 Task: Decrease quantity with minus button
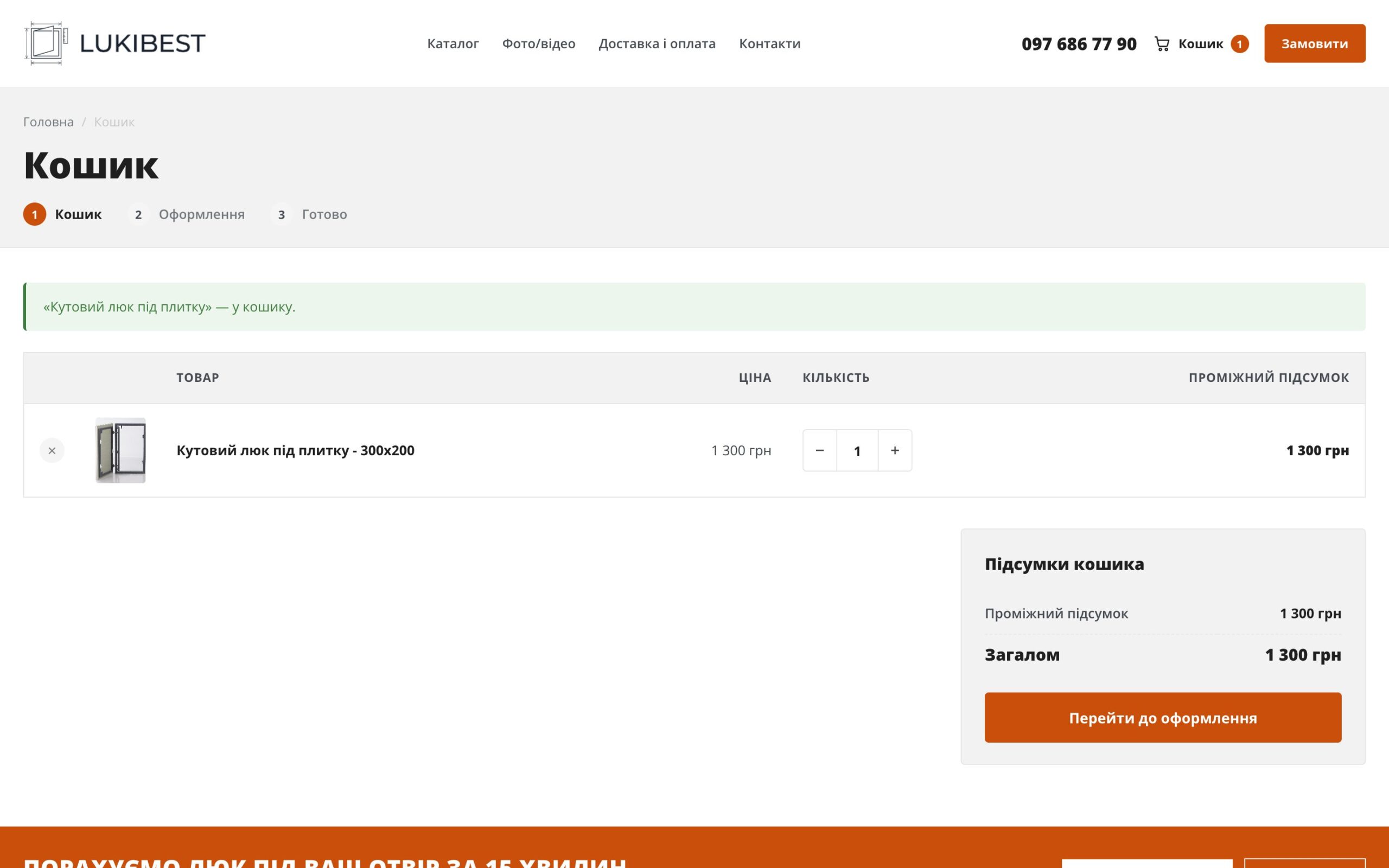tap(820, 451)
